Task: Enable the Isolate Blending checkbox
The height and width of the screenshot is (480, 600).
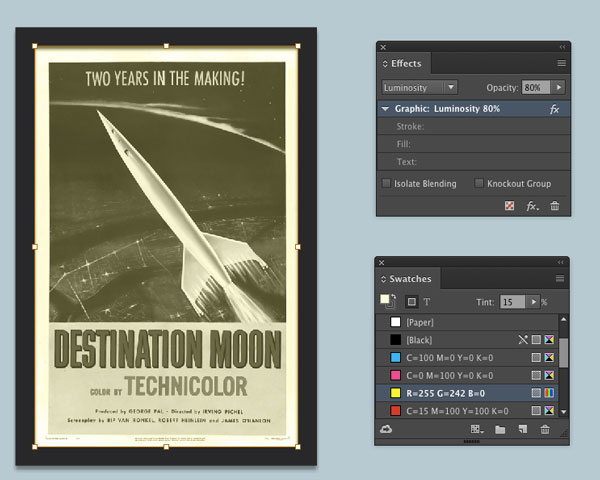Action: (x=386, y=183)
